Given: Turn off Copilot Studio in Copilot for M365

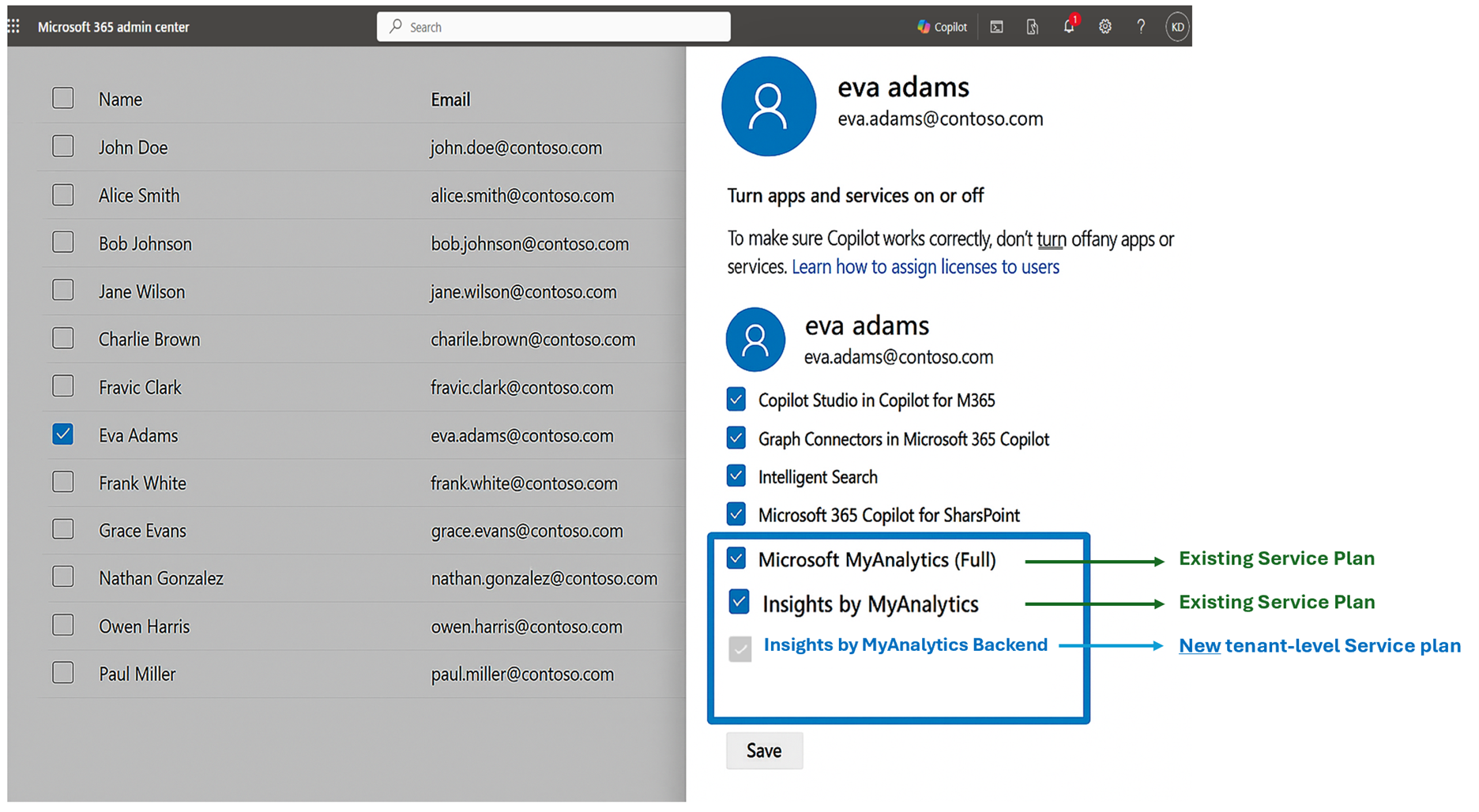Looking at the screenshot, I should point(736,399).
